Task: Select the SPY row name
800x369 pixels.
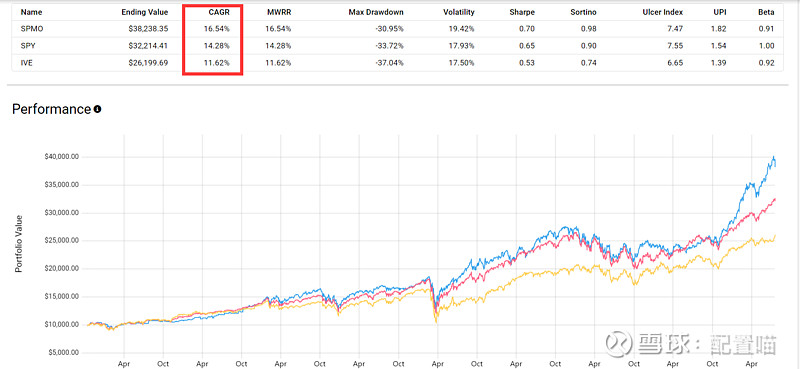Action: pyautogui.click(x=27, y=46)
